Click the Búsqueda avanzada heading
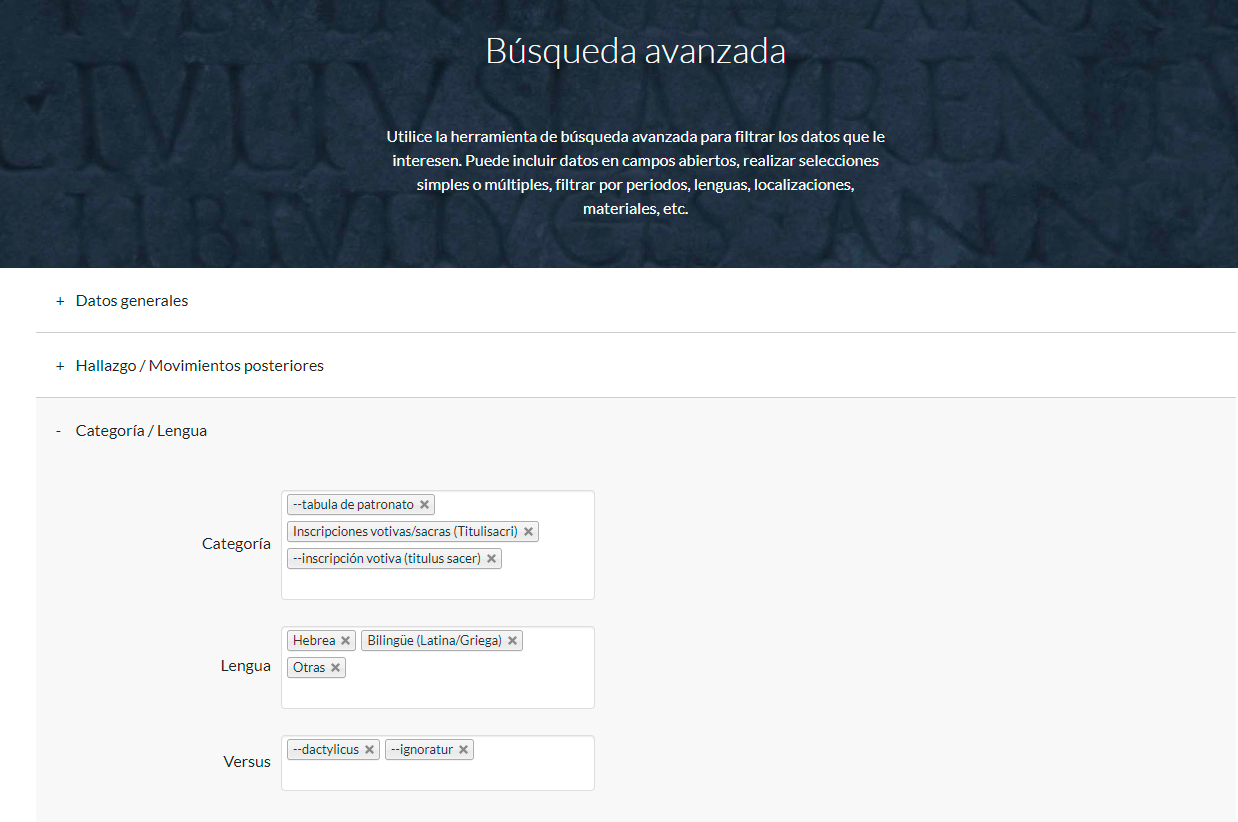Image resolution: width=1238 pixels, height=822 pixels. tap(635, 51)
